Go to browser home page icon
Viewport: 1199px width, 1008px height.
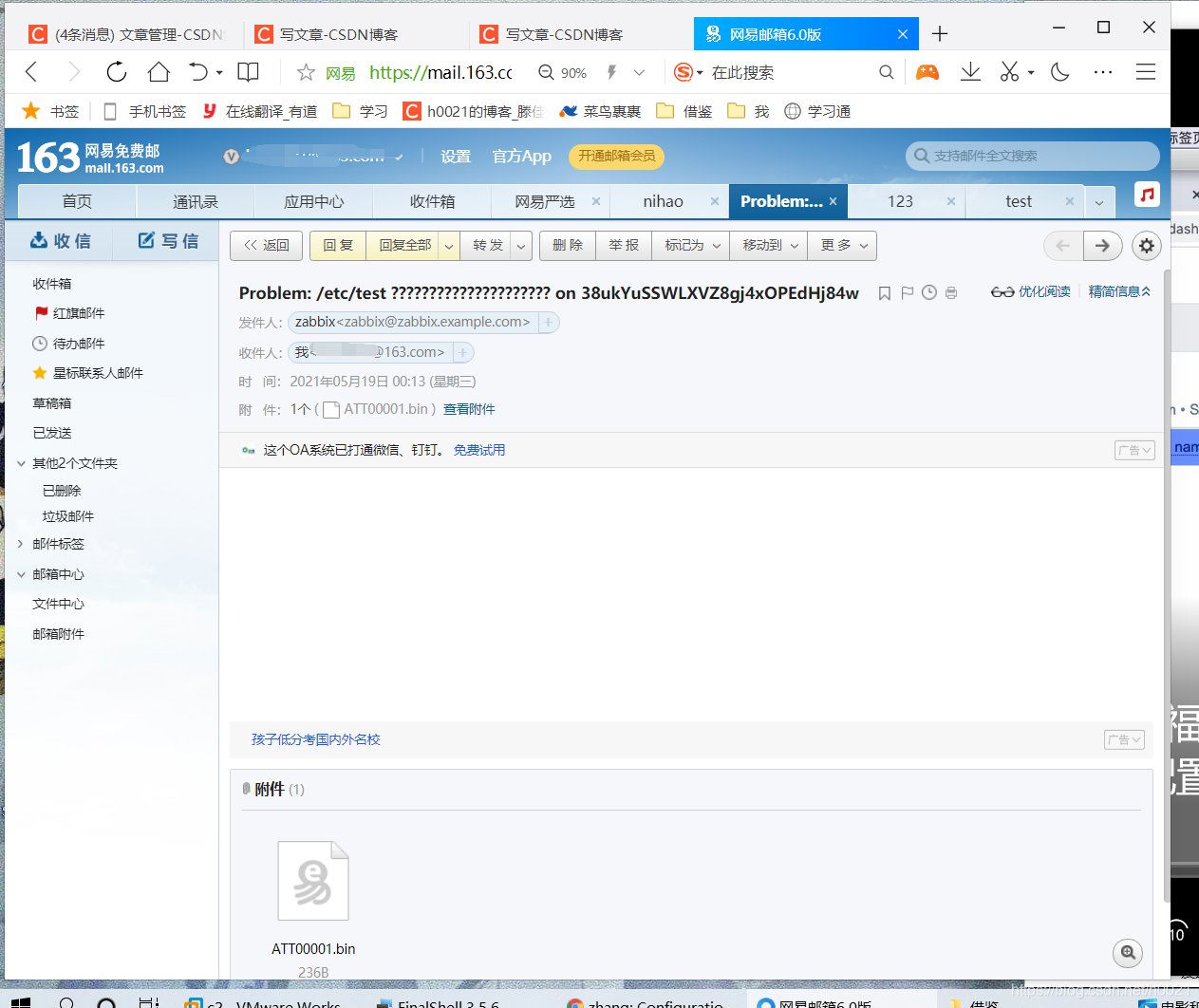point(159,72)
